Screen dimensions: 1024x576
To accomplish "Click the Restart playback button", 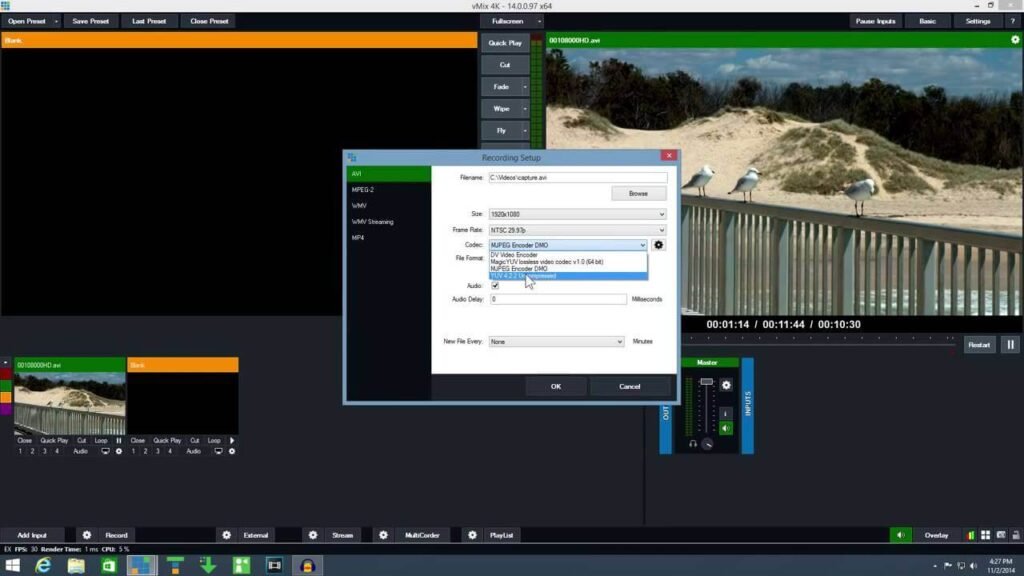I will [x=978, y=345].
